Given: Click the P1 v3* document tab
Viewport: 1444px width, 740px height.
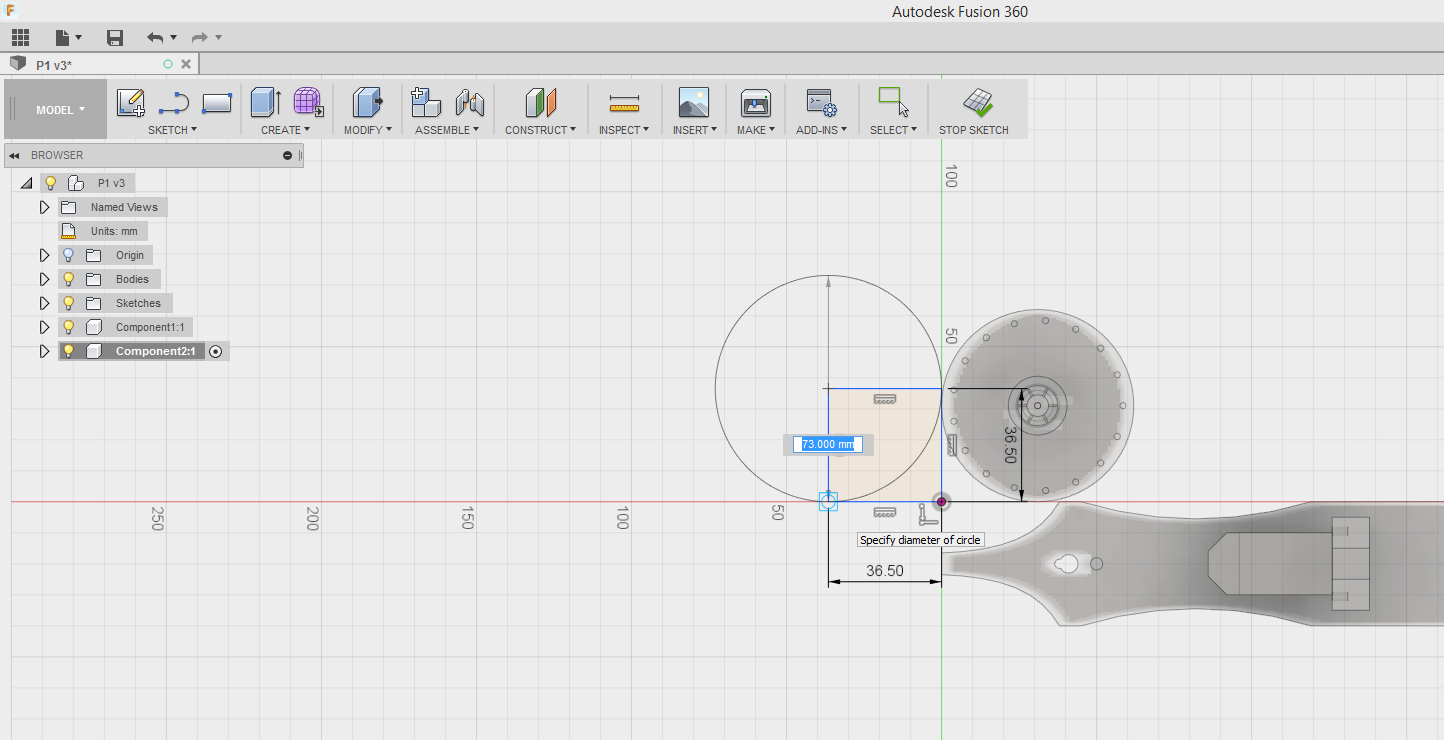Looking at the screenshot, I should pos(100,64).
